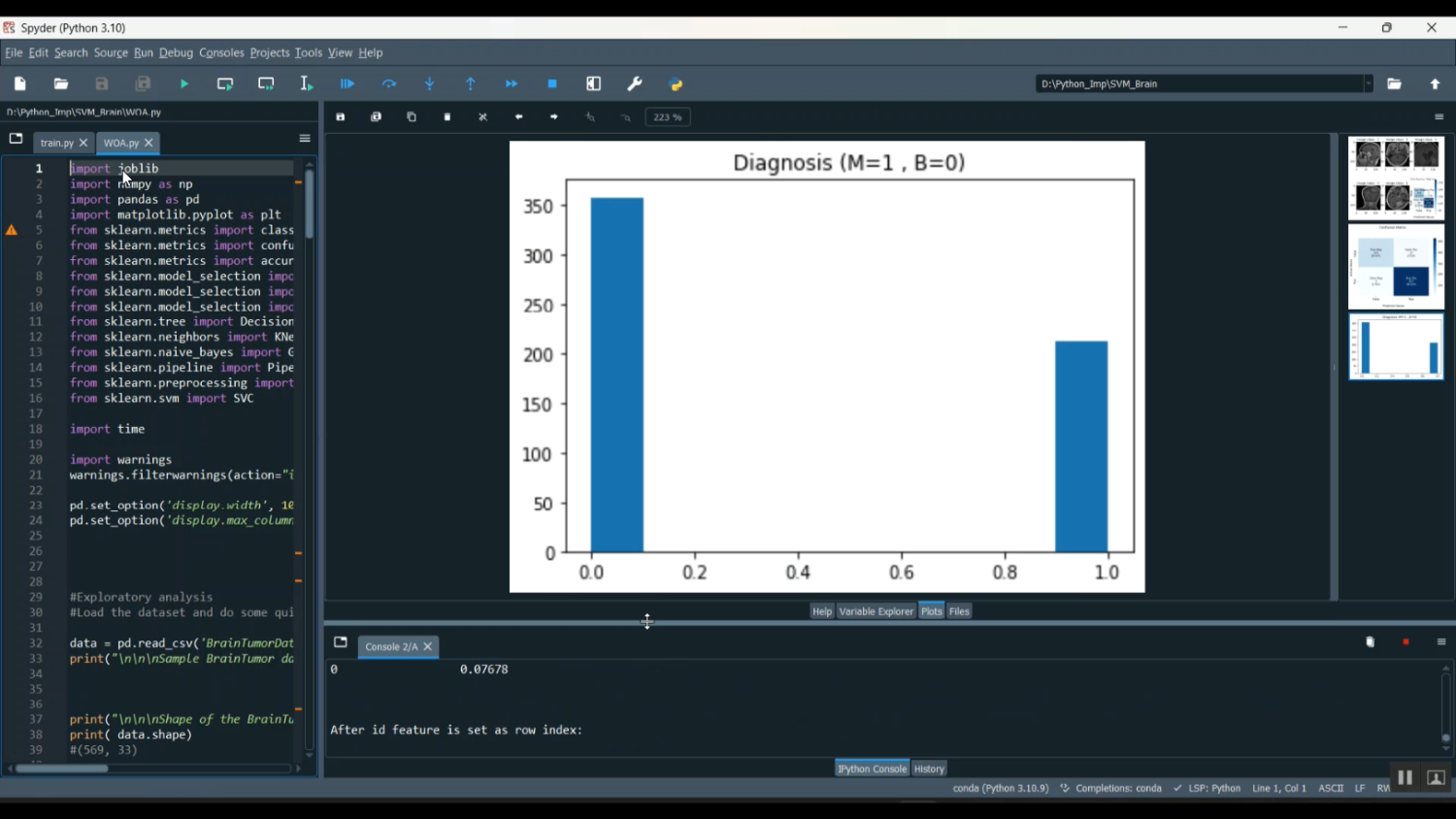Stop debugging with the blue square icon

tap(552, 84)
